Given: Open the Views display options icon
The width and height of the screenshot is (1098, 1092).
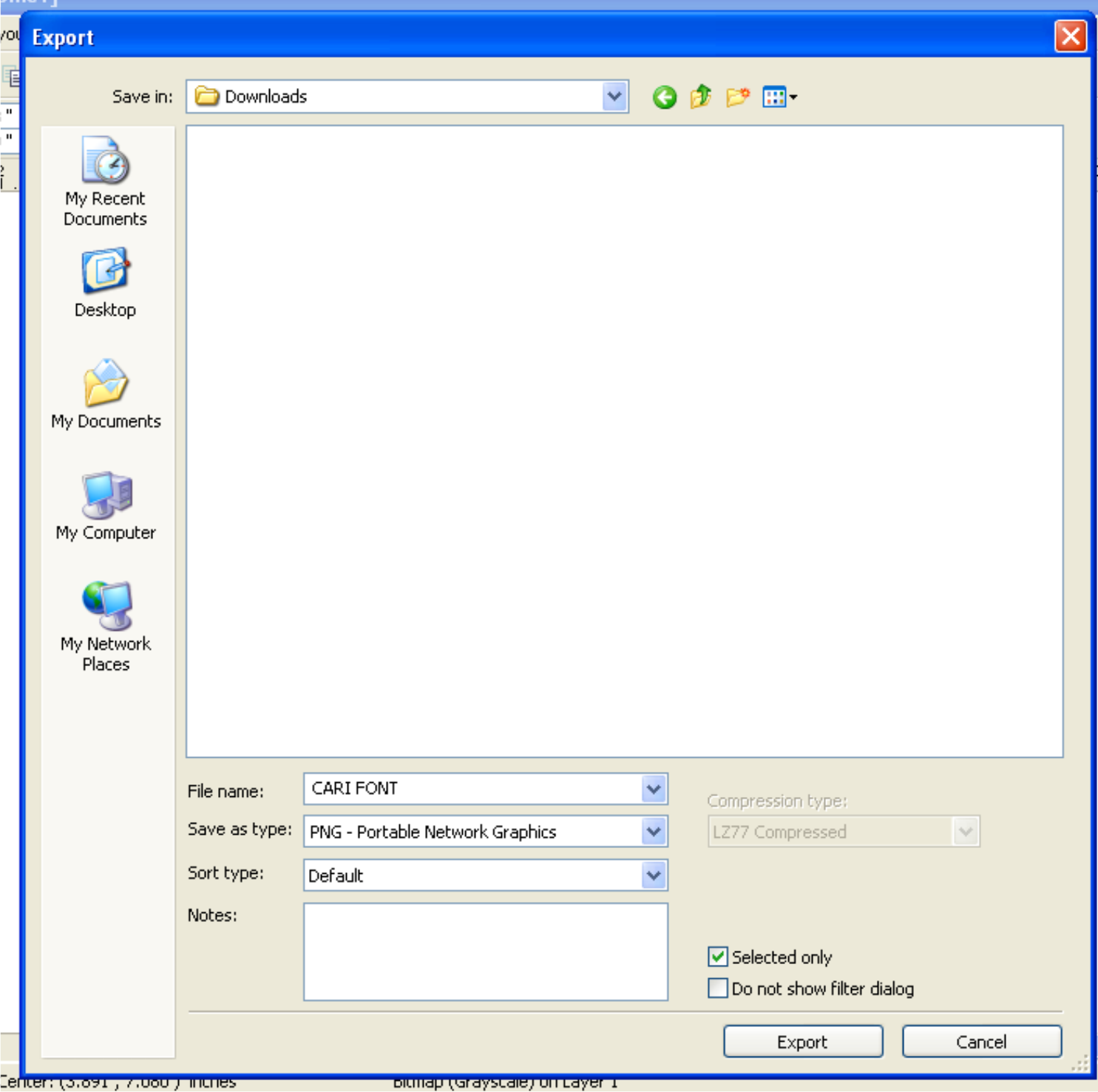Looking at the screenshot, I should coord(777,97).
